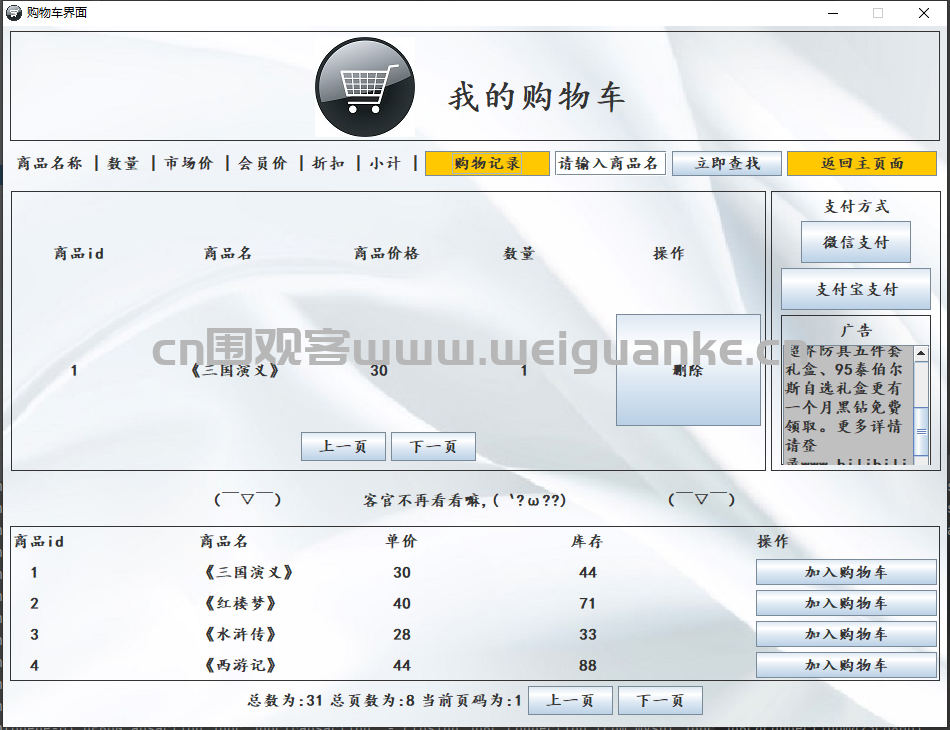
Task: Add 《西游记》 to cart
Action: (x=846, y=665)
